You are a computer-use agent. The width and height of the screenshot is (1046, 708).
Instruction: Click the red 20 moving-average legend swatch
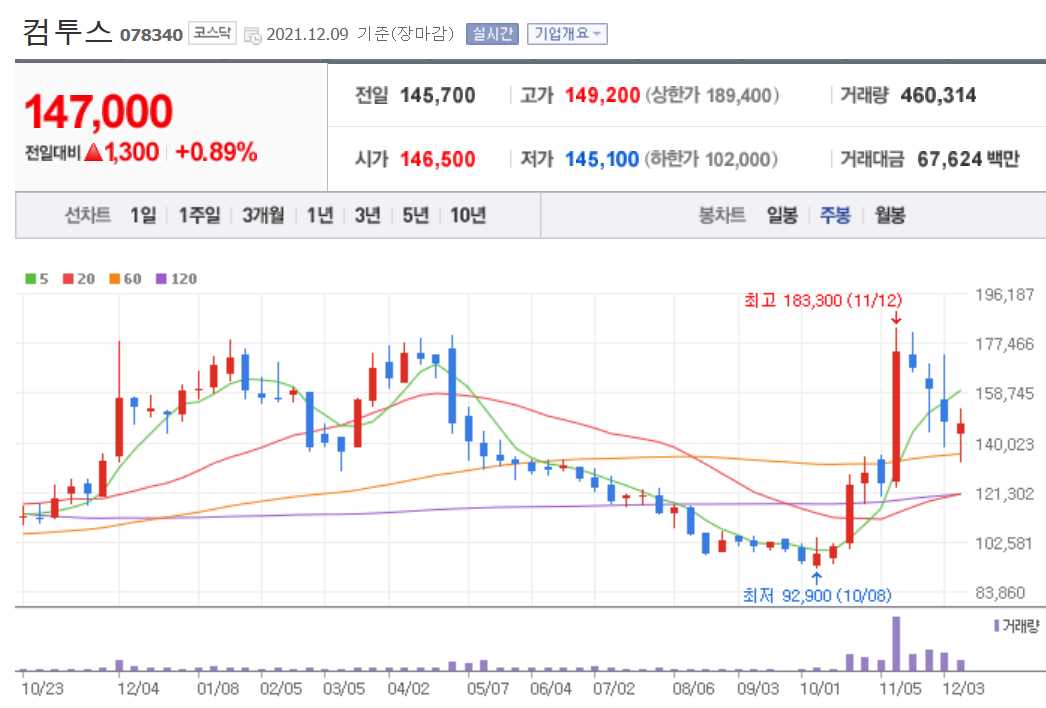[68, 279]
